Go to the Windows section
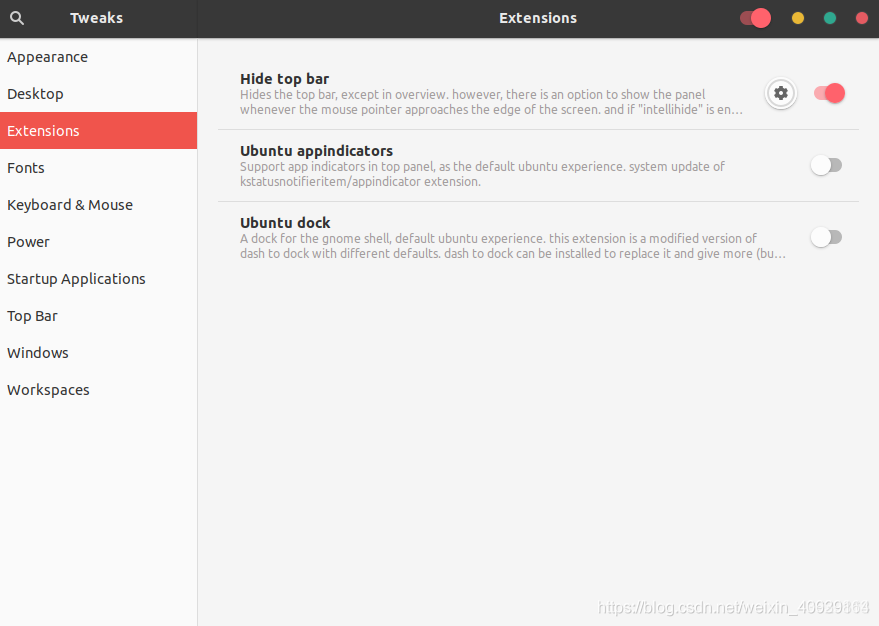Image resolution: width=879 pixels, height=626 pixels. pos(99,353)
